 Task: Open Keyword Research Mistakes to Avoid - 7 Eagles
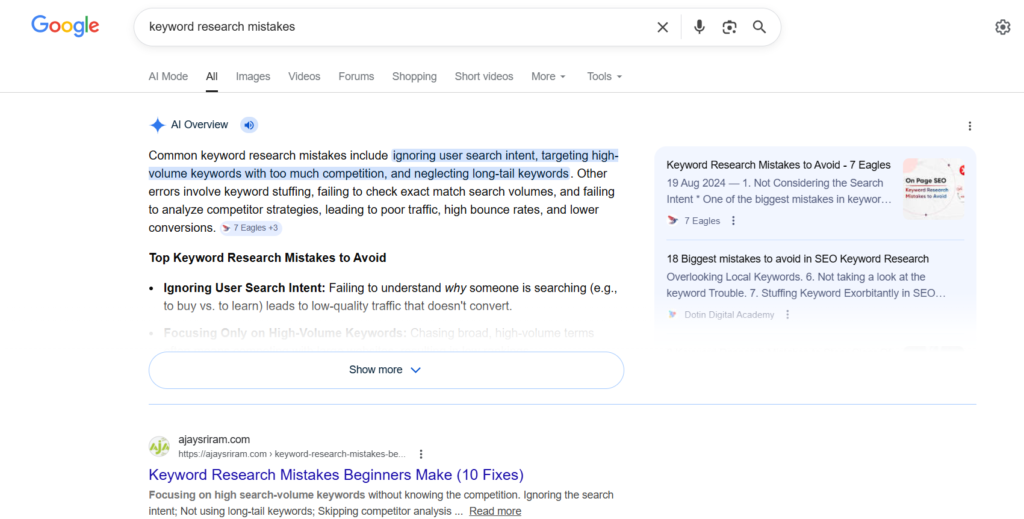pyautogui.click(x=778, y=165)
